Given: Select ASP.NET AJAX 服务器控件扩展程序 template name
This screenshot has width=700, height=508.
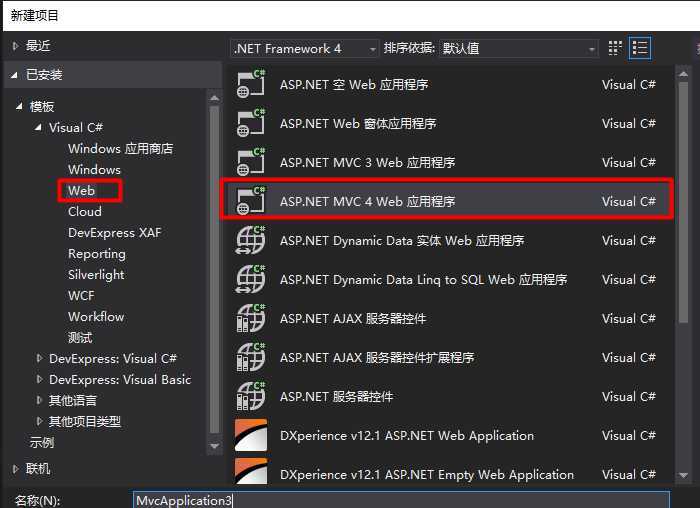Looking at the screenshot, I should click(x=377, y=358).
